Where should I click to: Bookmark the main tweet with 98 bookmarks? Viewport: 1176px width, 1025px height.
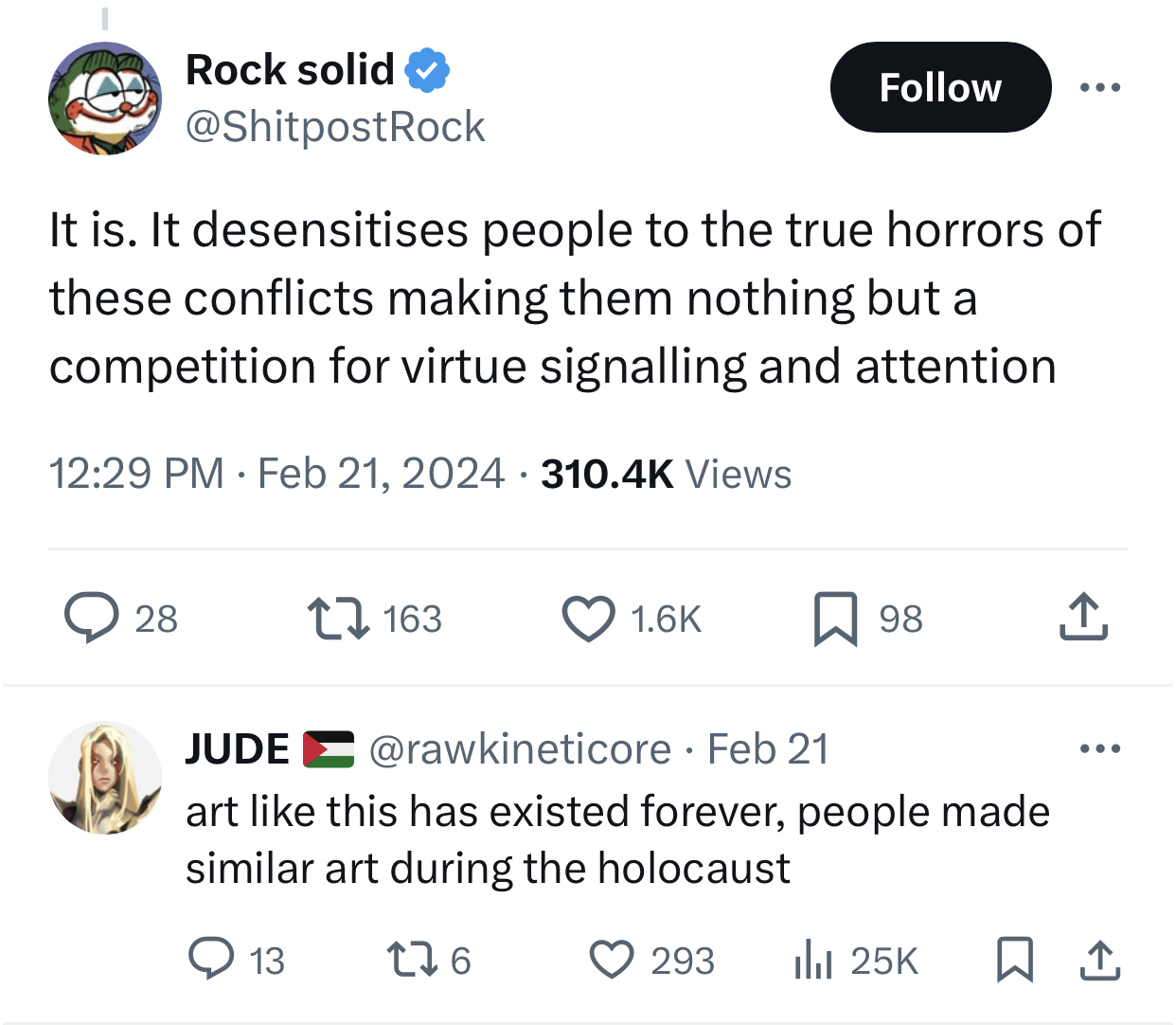point(835,619)
